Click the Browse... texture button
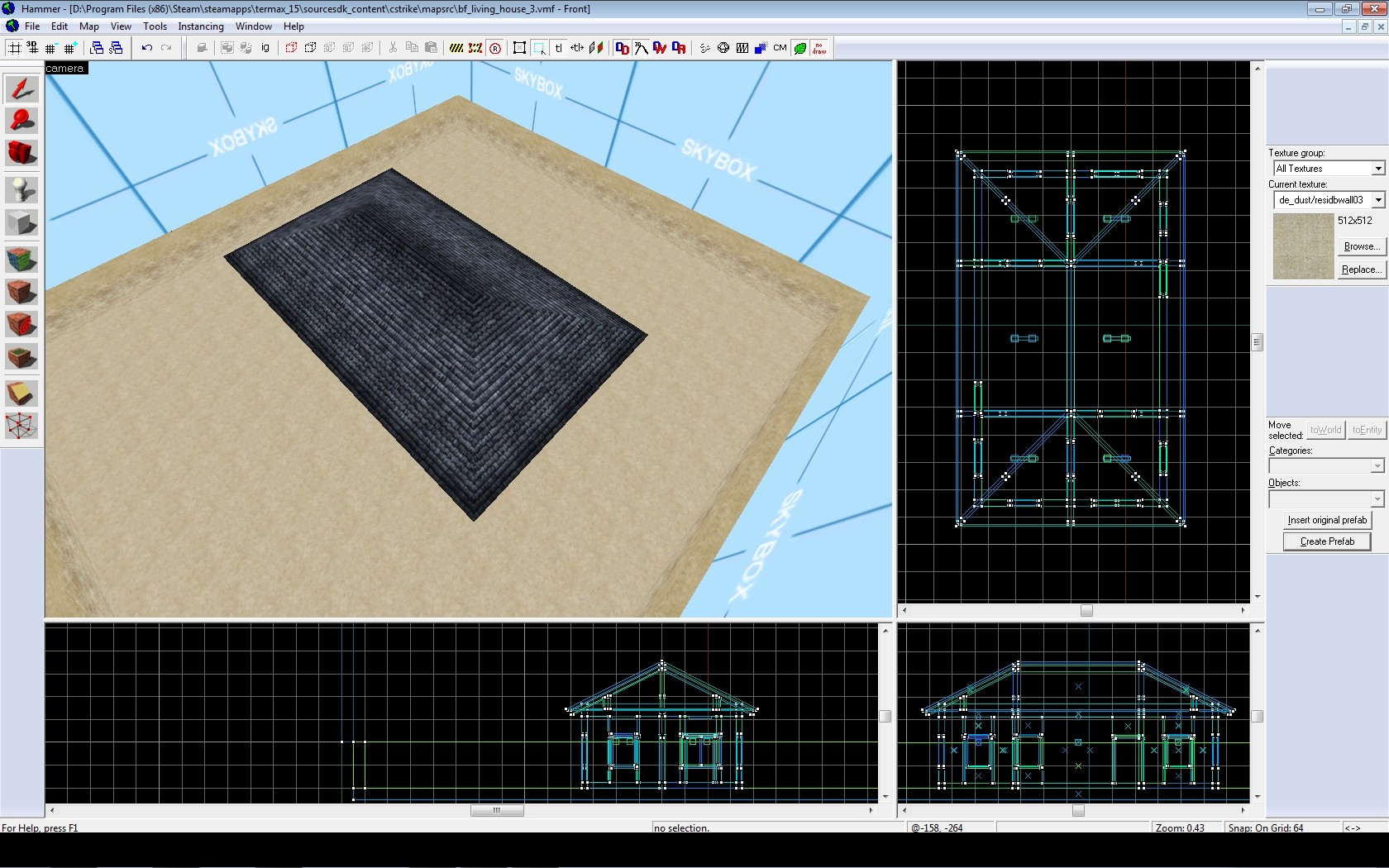 coord(1360,246)
